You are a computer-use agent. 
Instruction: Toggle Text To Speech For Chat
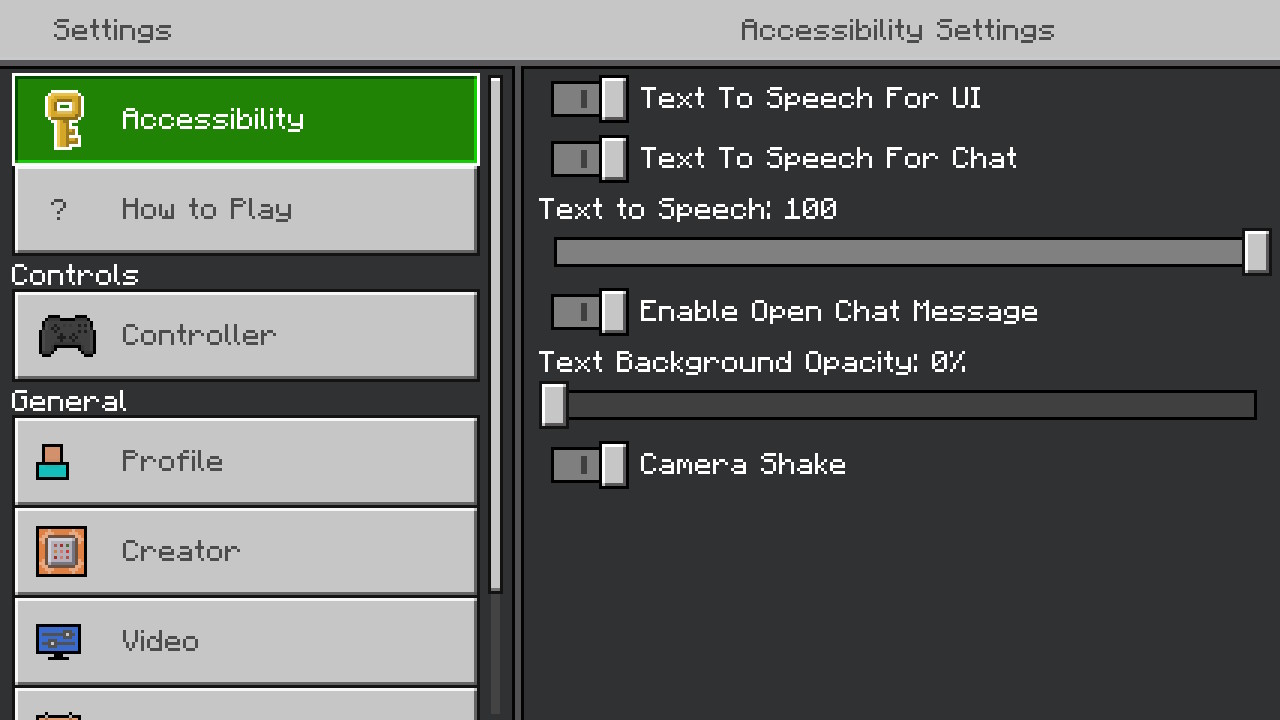click(x=589, y=159)
